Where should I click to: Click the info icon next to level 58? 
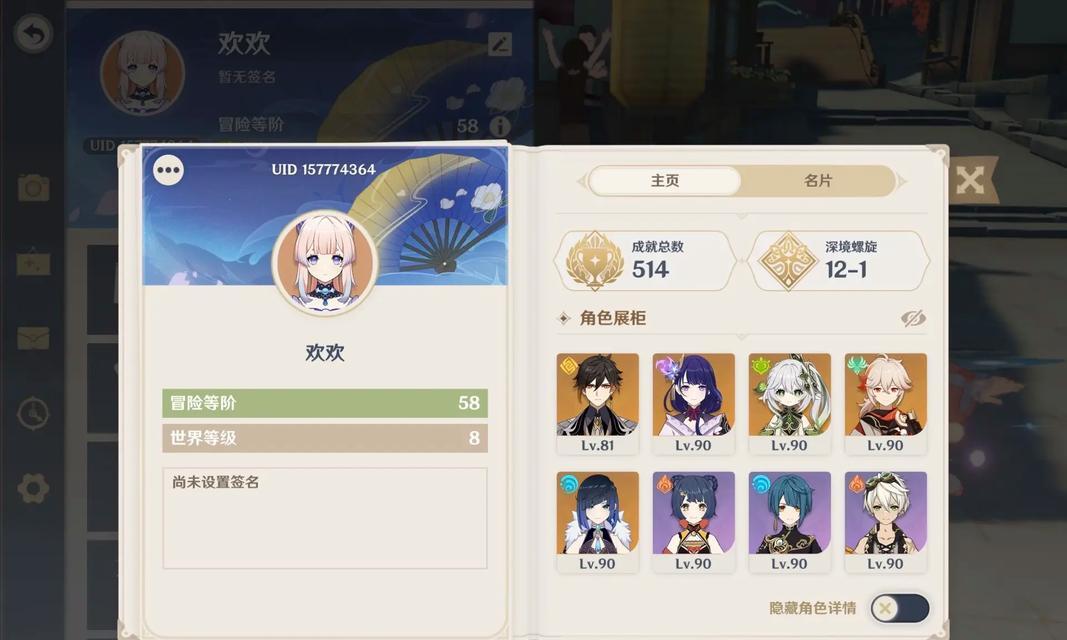pyautogui.click(x=500, y=126)
